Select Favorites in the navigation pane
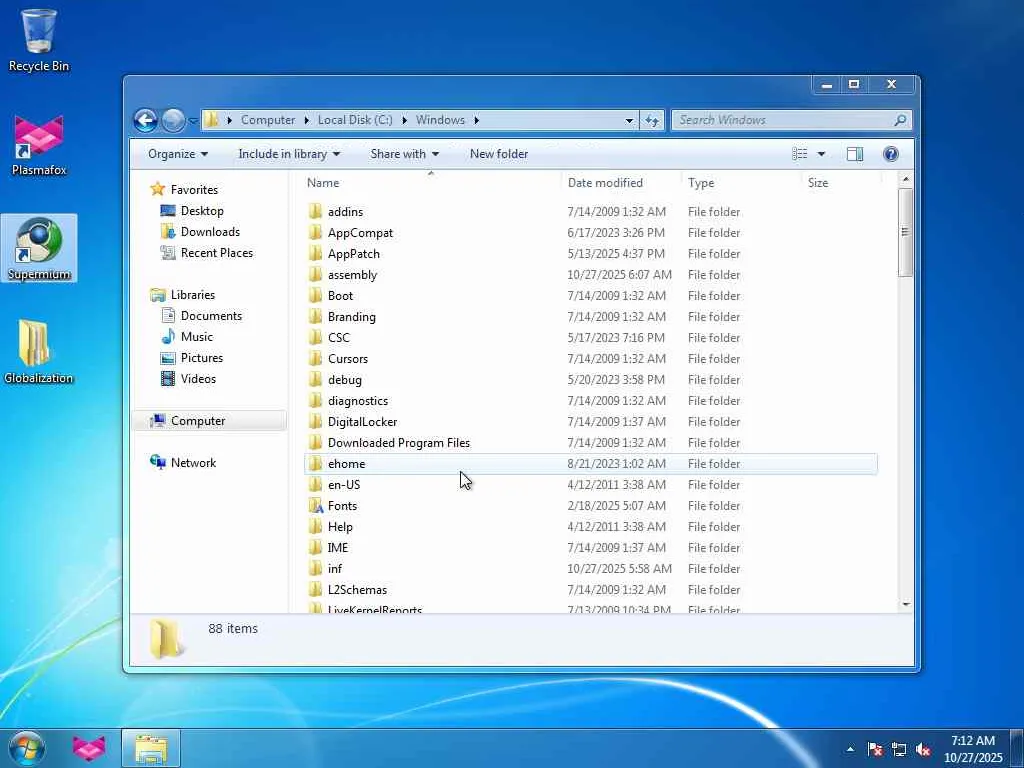 coord(194,190)
